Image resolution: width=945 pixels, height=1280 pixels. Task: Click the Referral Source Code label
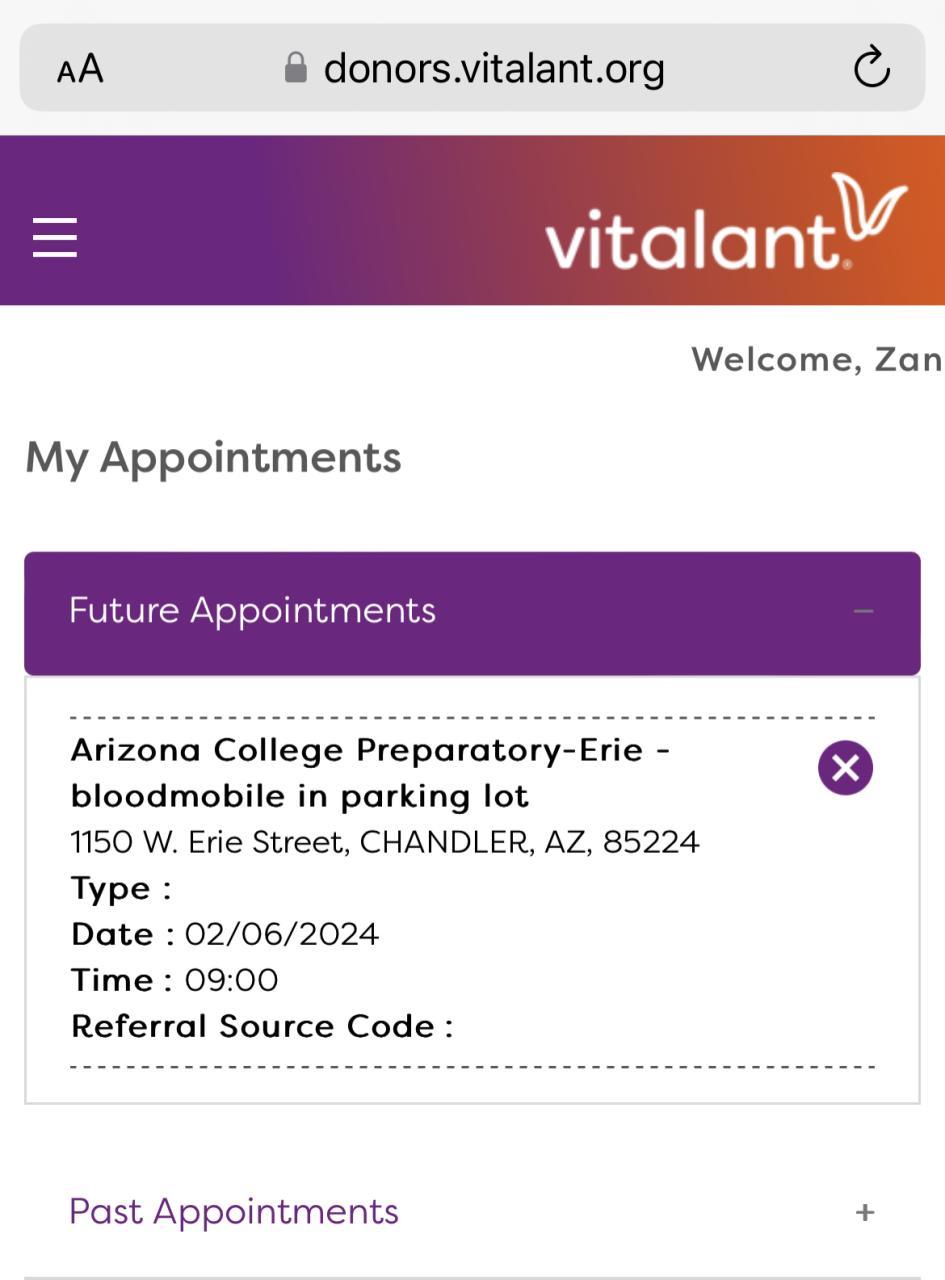click(x=261, y=1026)
